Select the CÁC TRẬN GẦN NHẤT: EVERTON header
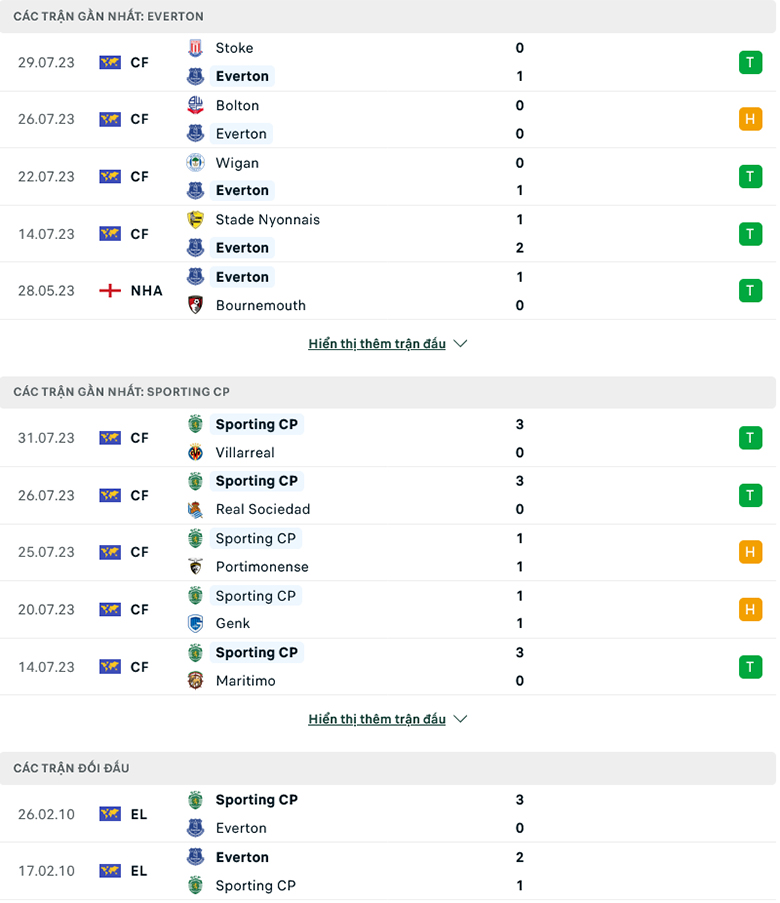This screenshot has height=903, width=780. [x=110, y=16]
